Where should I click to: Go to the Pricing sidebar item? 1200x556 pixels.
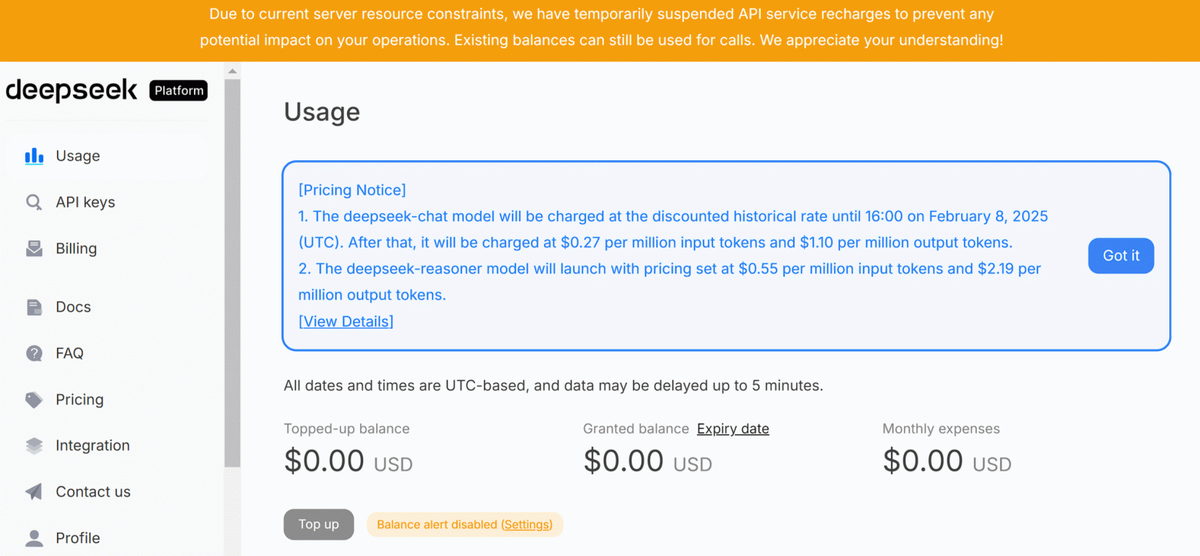(79, 400)
